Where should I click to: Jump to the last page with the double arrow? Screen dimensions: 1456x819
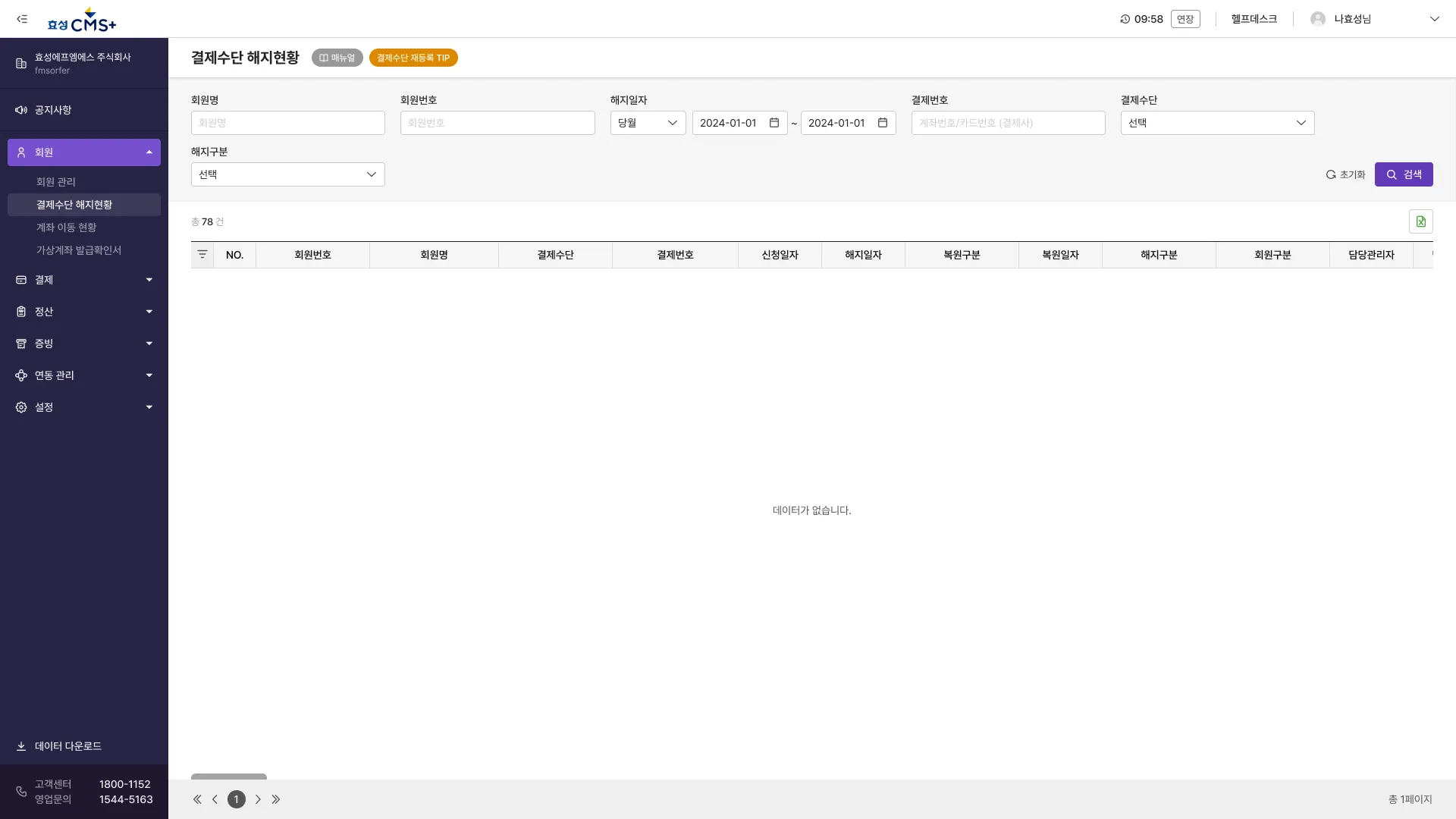click(x=276, y=799)
